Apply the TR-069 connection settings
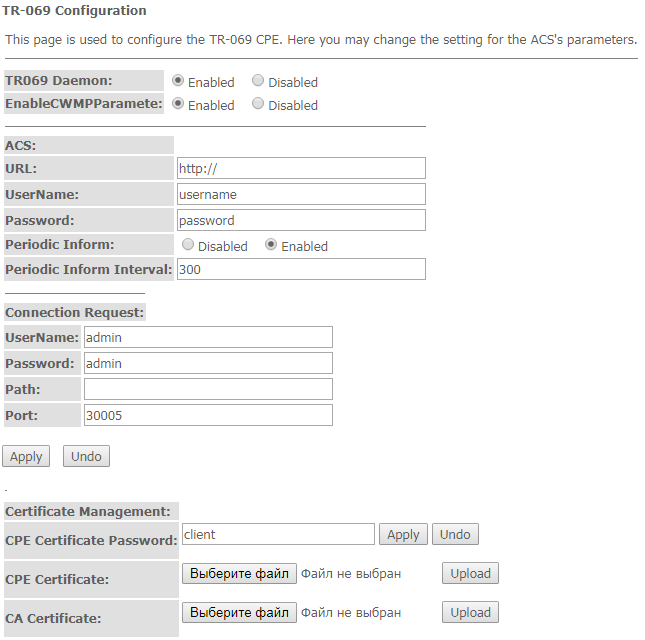Image resolution: width=645 pixels, height=640 pixels. point(26,456)
